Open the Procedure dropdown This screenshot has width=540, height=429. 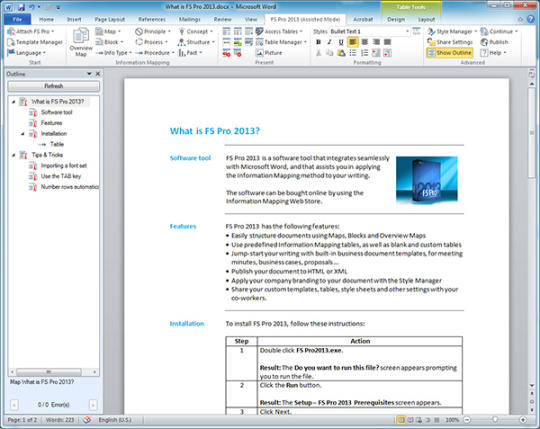click(155, 53)
